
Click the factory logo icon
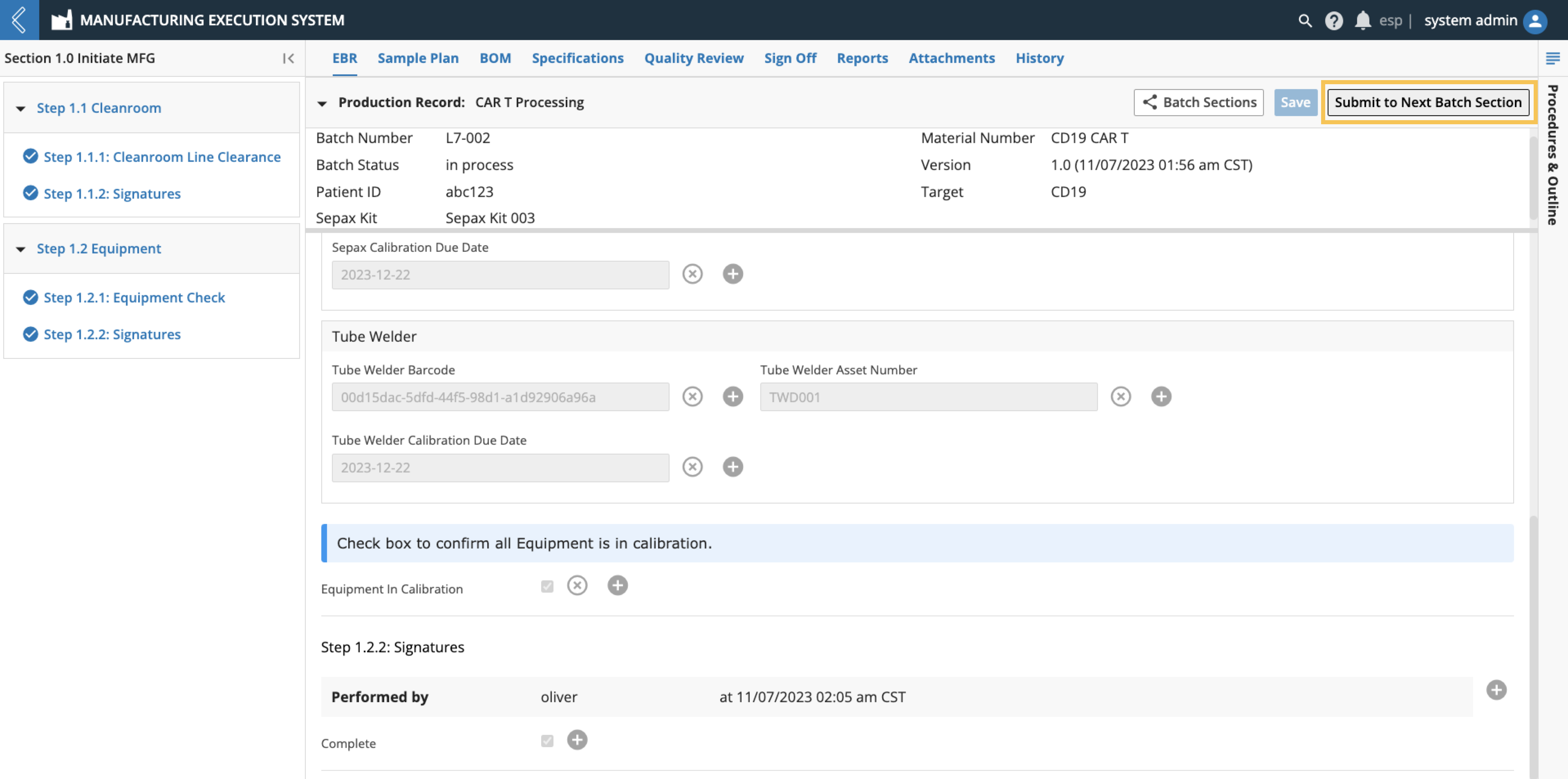(61, 20)
